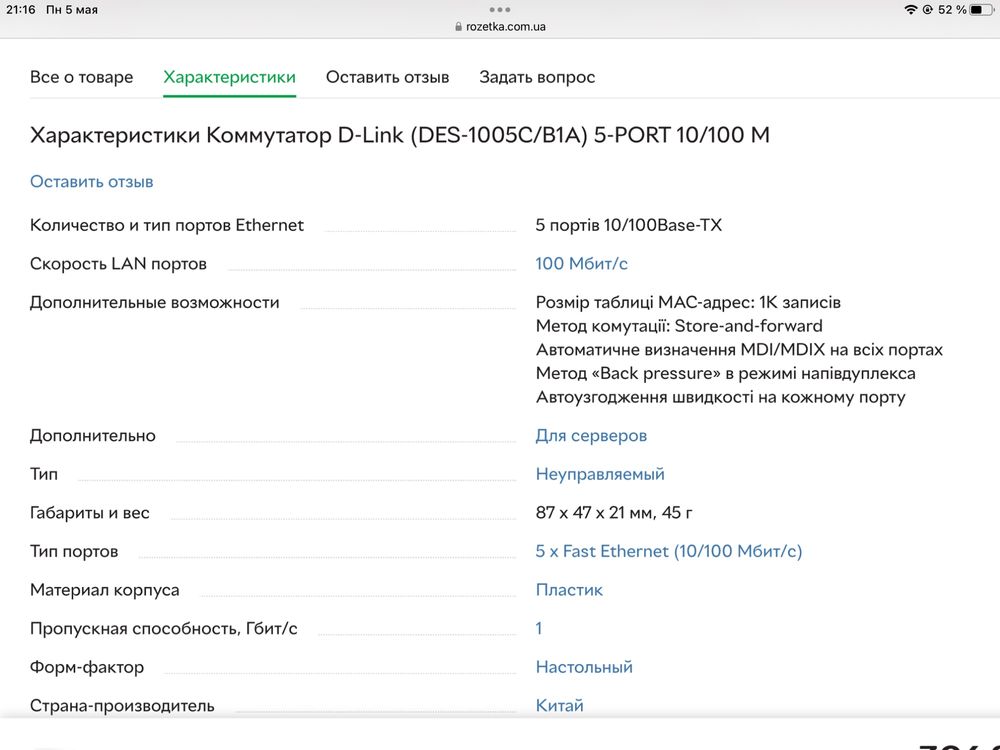Click 'Метод комутації: Store-and-forward' text

pos(679,326)
